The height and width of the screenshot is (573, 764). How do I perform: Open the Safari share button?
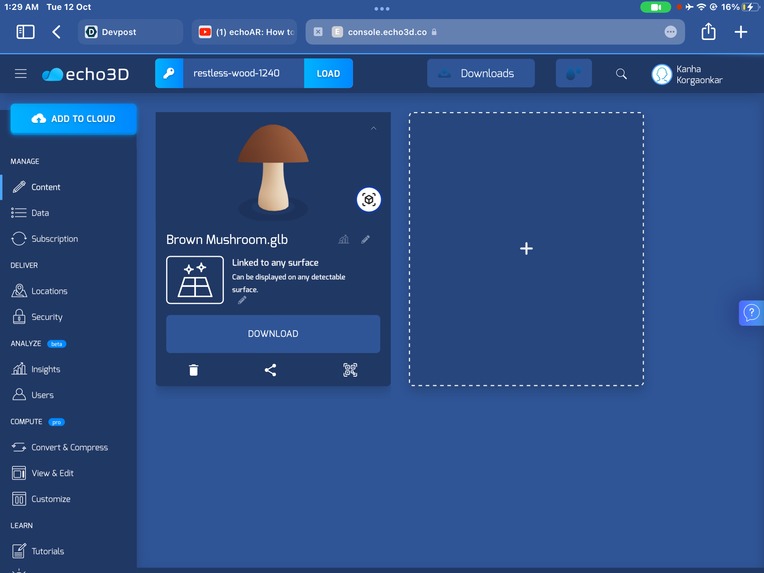(708, 32)
